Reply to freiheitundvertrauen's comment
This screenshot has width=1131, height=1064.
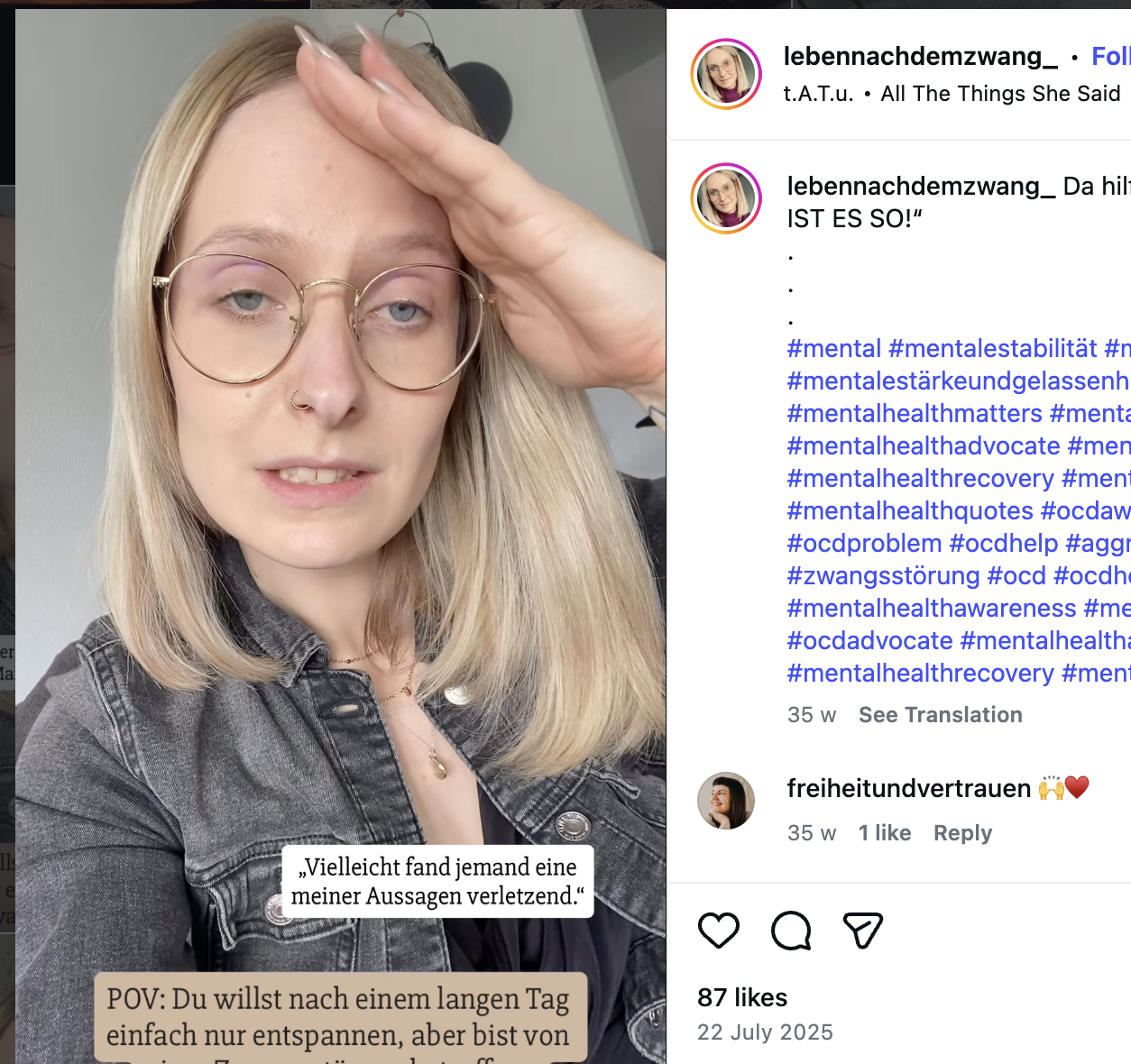962,833
